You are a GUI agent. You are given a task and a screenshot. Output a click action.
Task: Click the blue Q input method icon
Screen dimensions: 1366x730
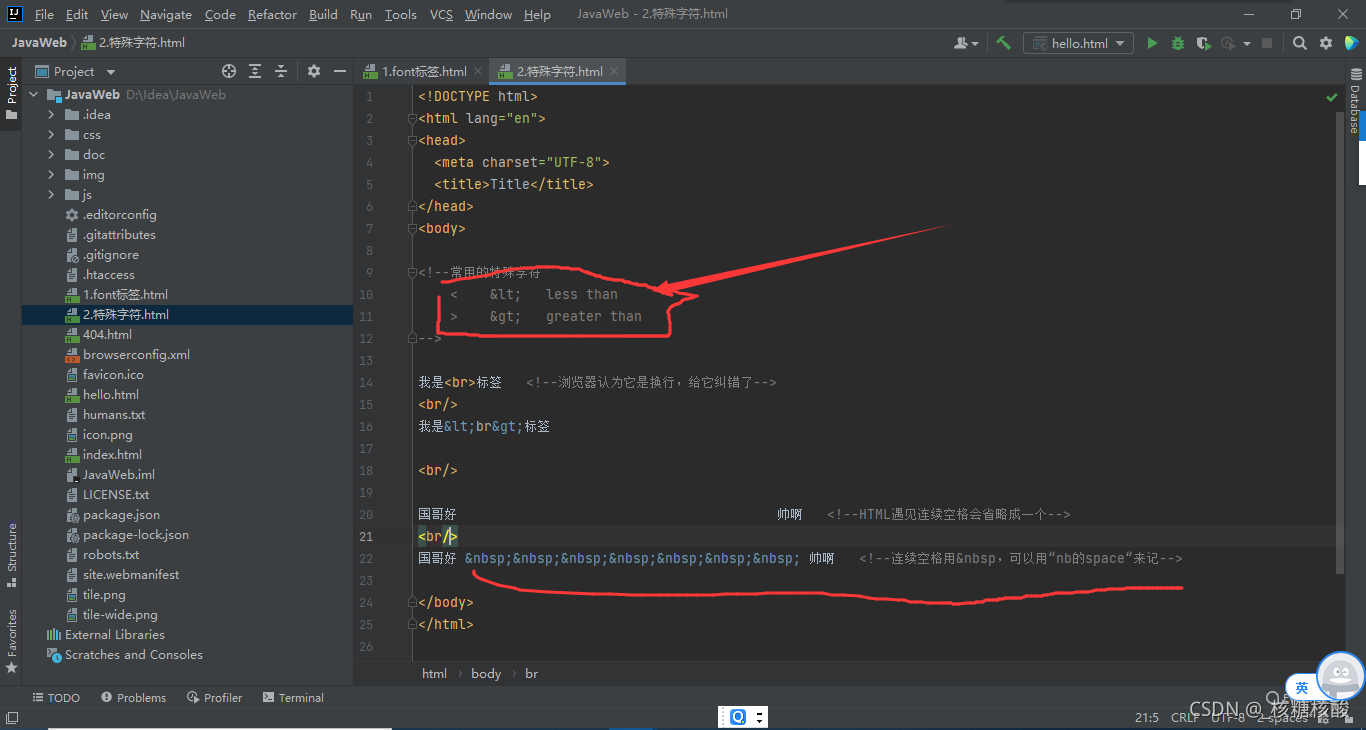click(738, 717)
